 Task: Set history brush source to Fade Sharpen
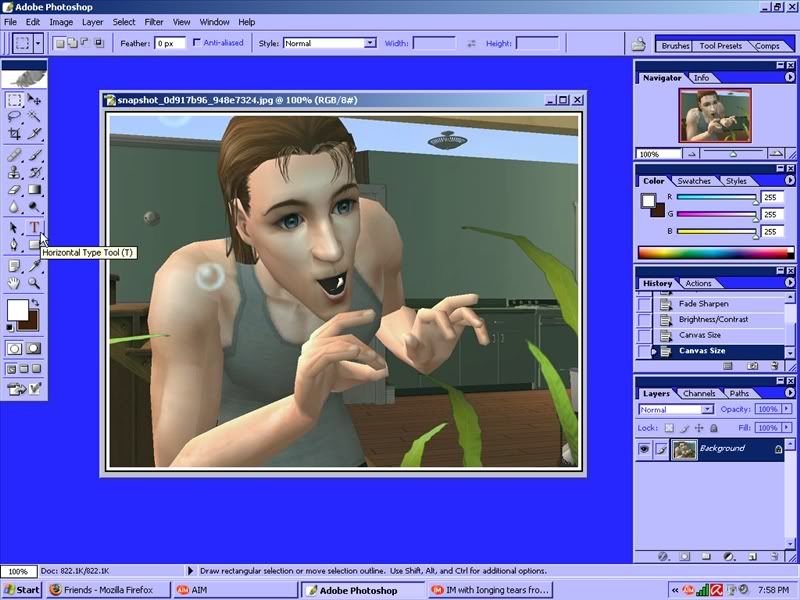(x=644, y=304)
